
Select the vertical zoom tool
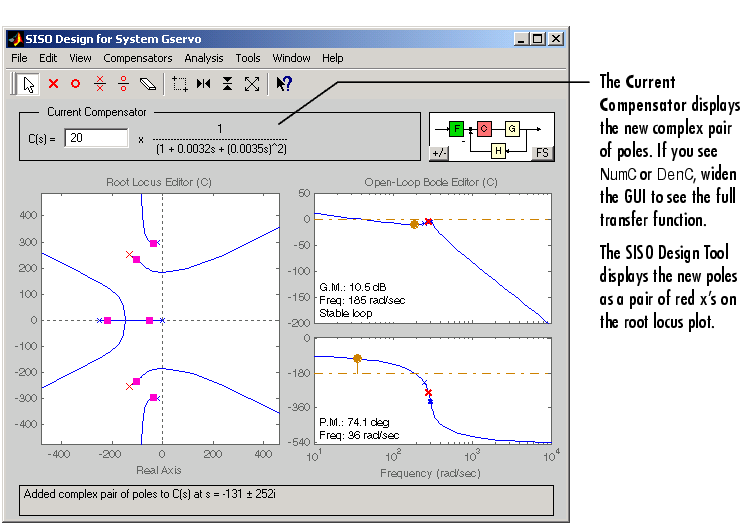click(228, 84)
